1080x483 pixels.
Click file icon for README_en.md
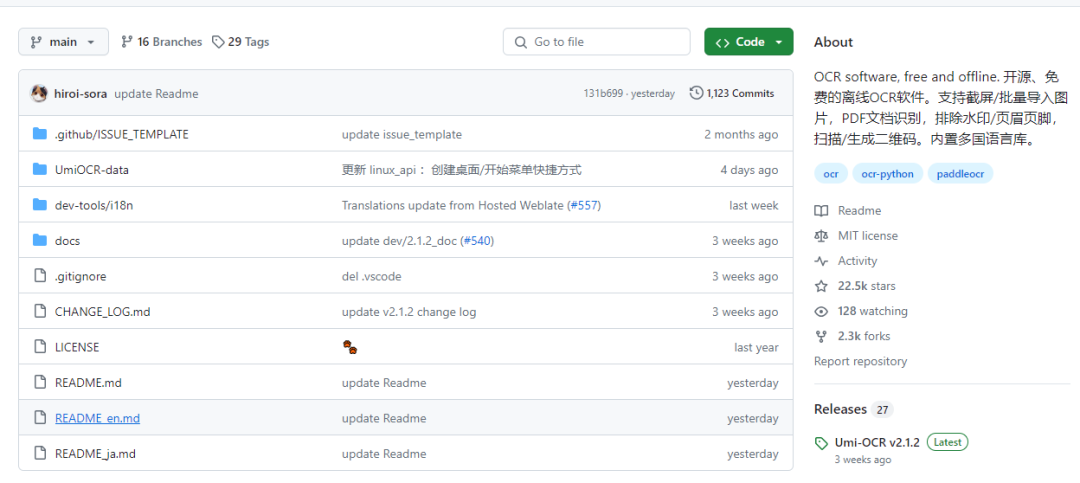40,418
